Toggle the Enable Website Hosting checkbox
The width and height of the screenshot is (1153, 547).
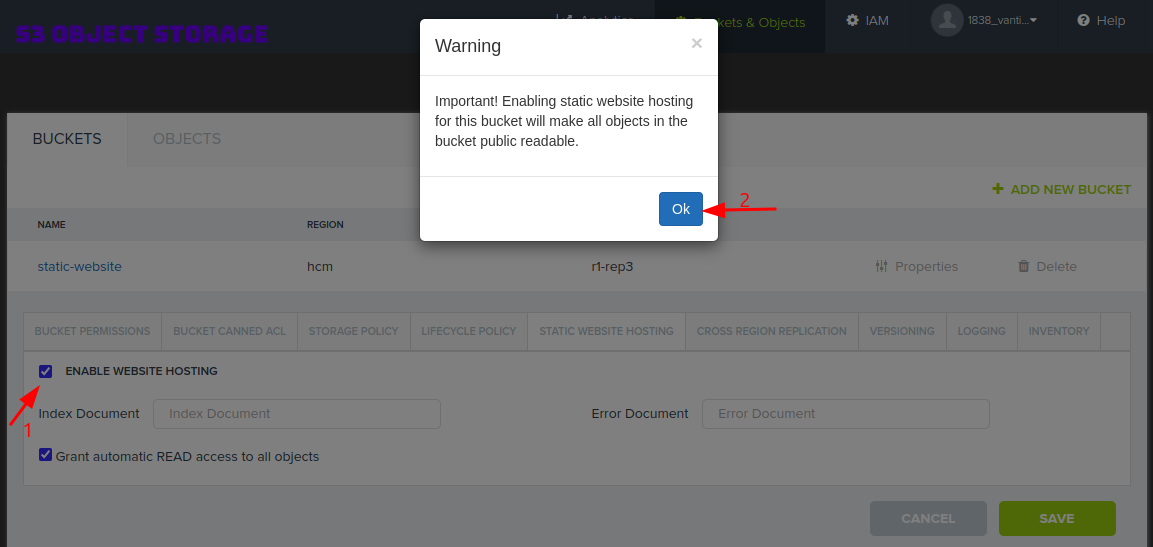46,371
